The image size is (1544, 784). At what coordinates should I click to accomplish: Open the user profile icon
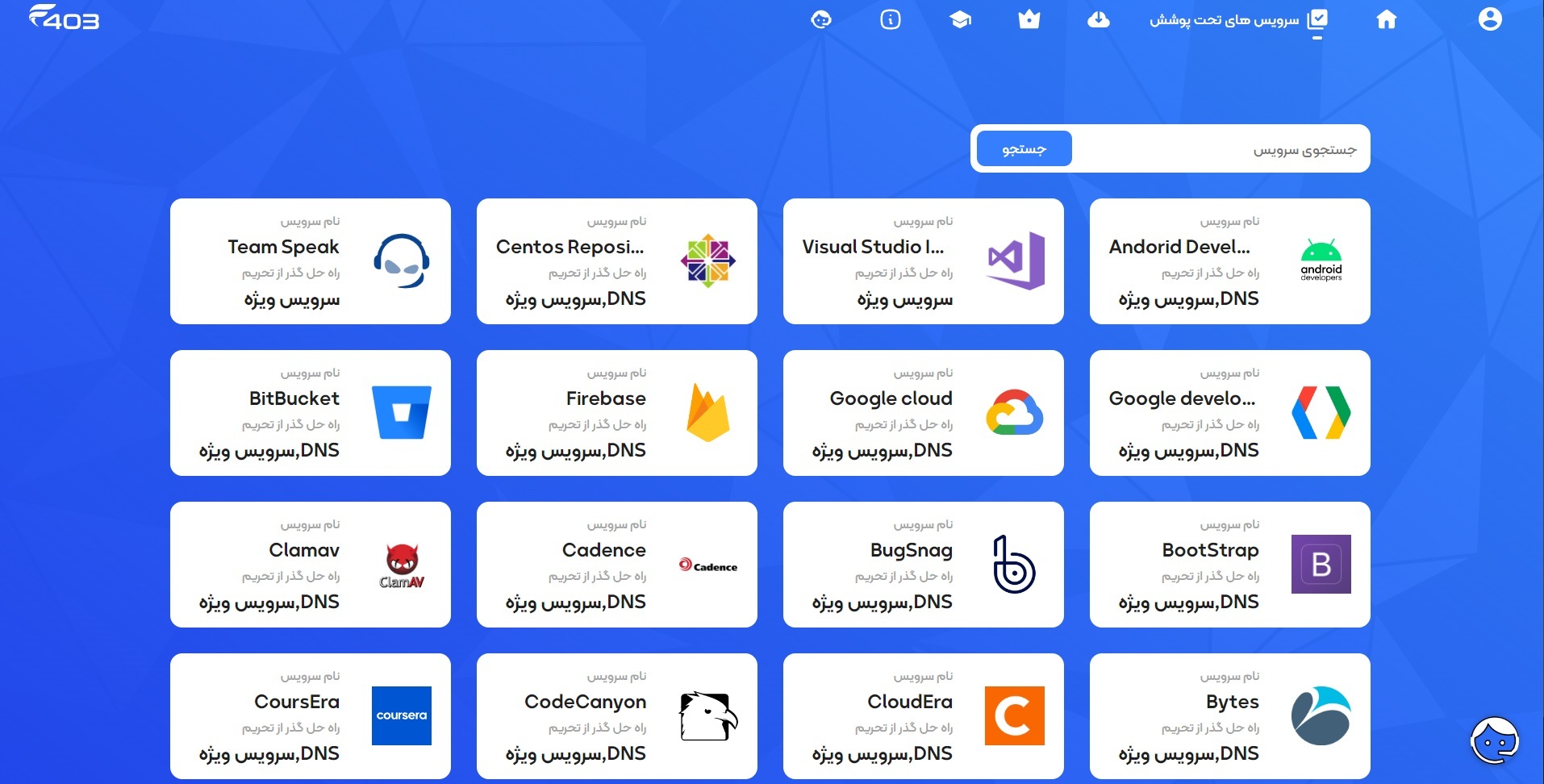point(1490,19)
